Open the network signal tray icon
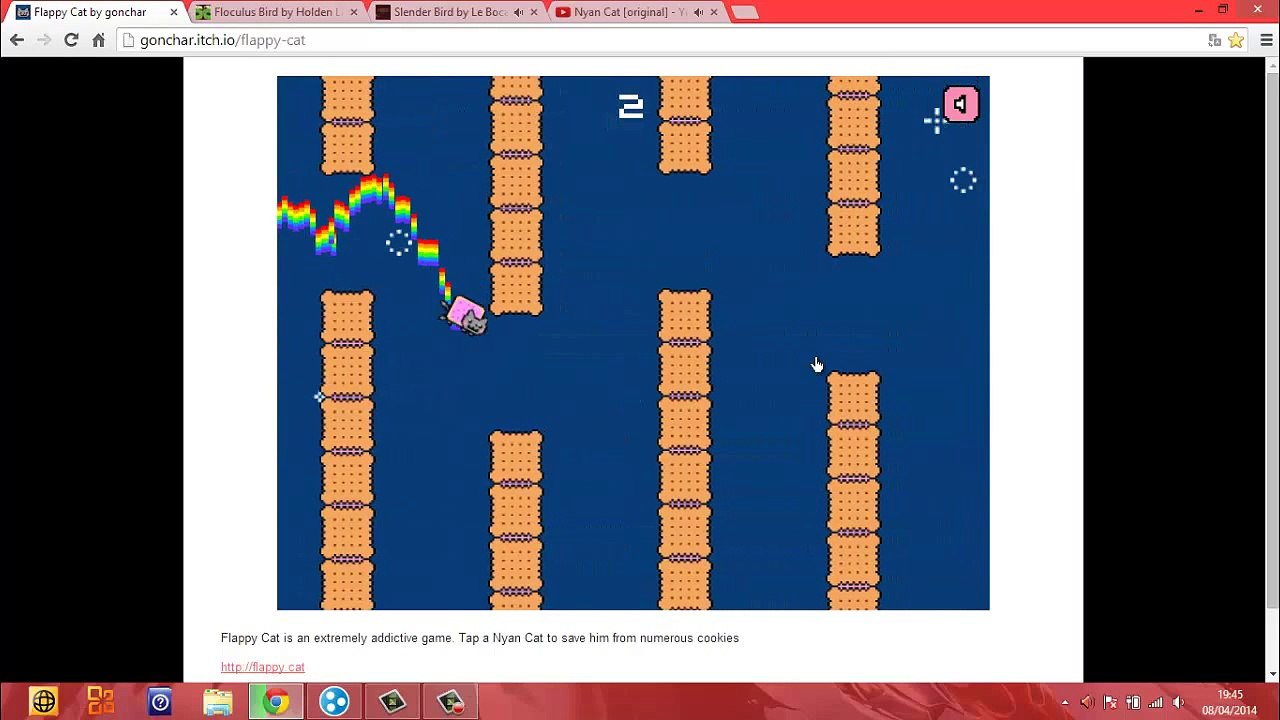1280x720 pixels. (1157, 702)
